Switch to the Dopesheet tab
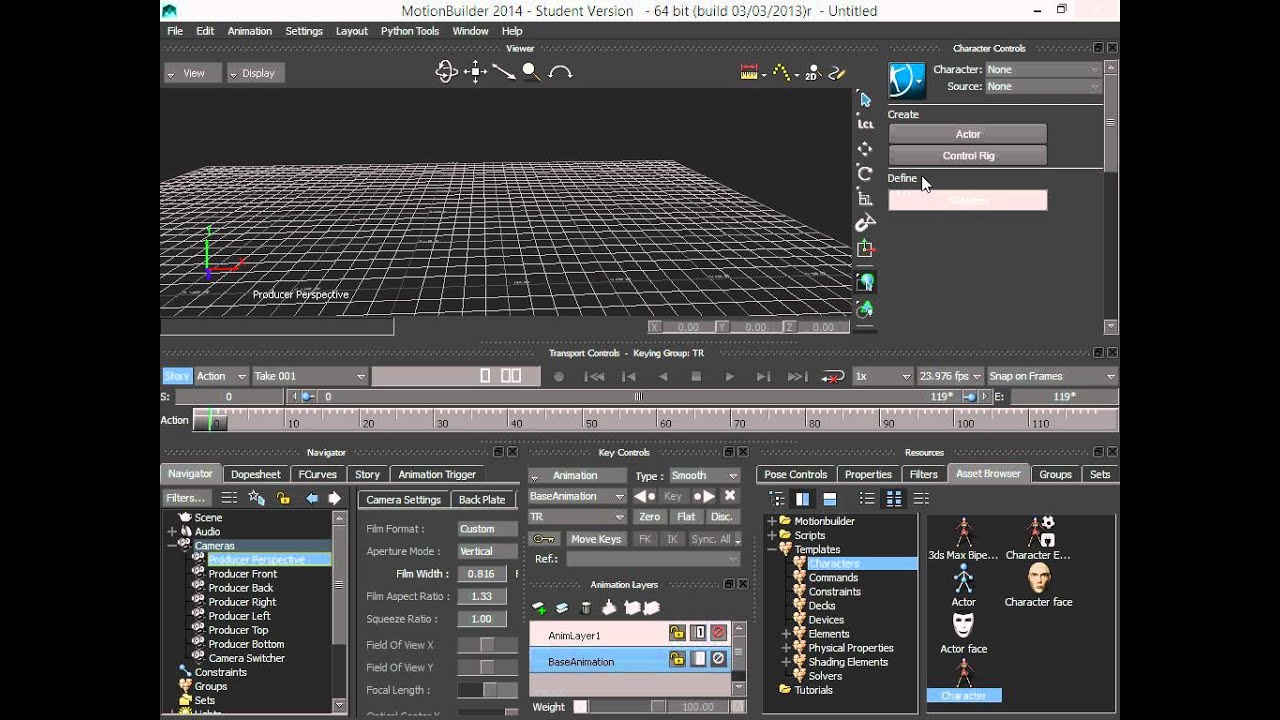This screenshot has height=720, width=1280. tap(256, 474)
